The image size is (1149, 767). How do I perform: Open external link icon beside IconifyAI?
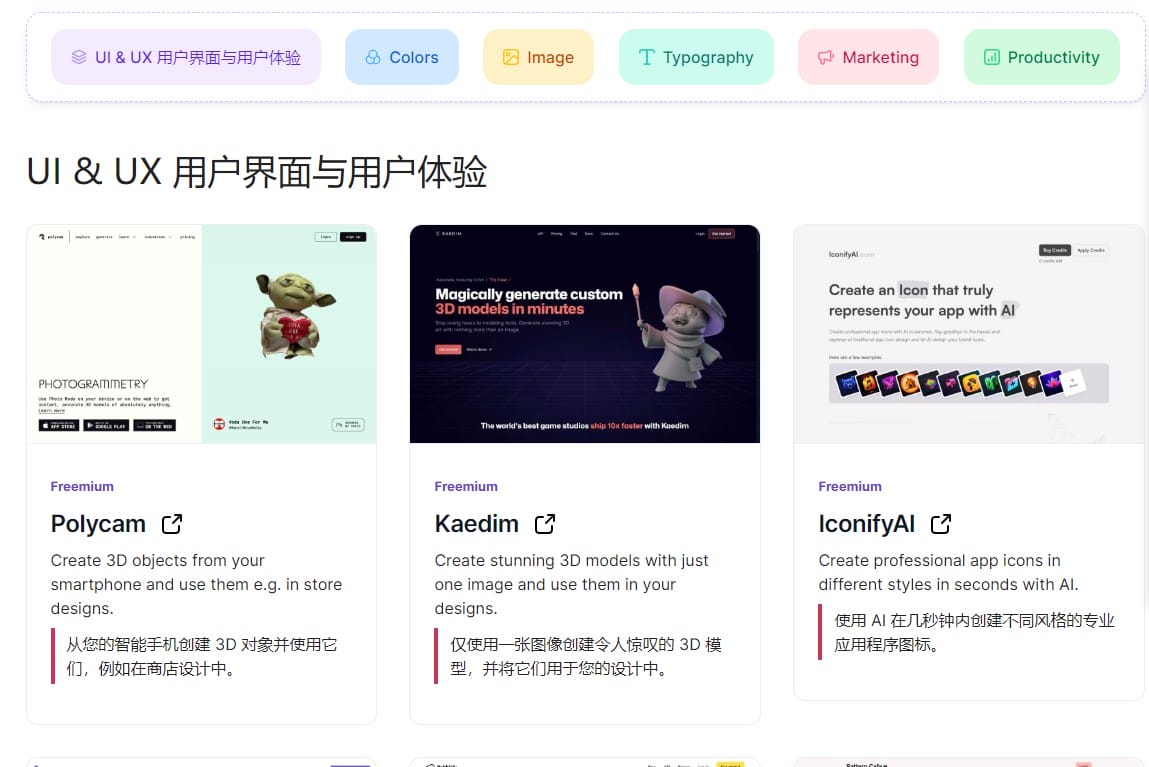941,524
